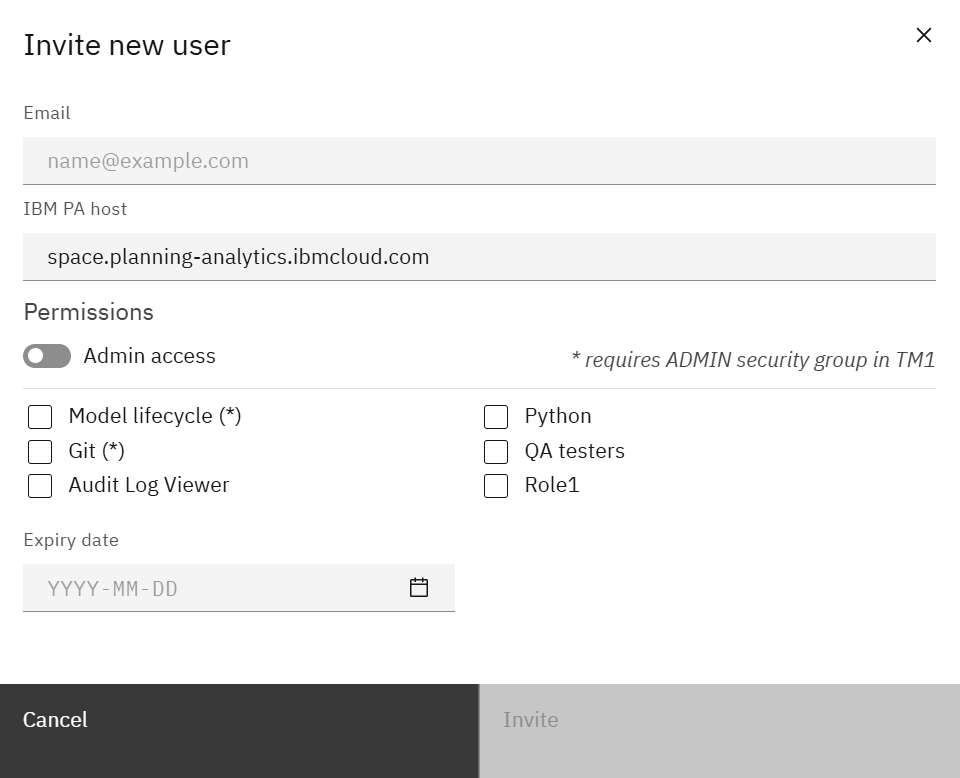Enable the Admin access toggle
Viewport: 960px width, 778px height.
pos(47,355)
